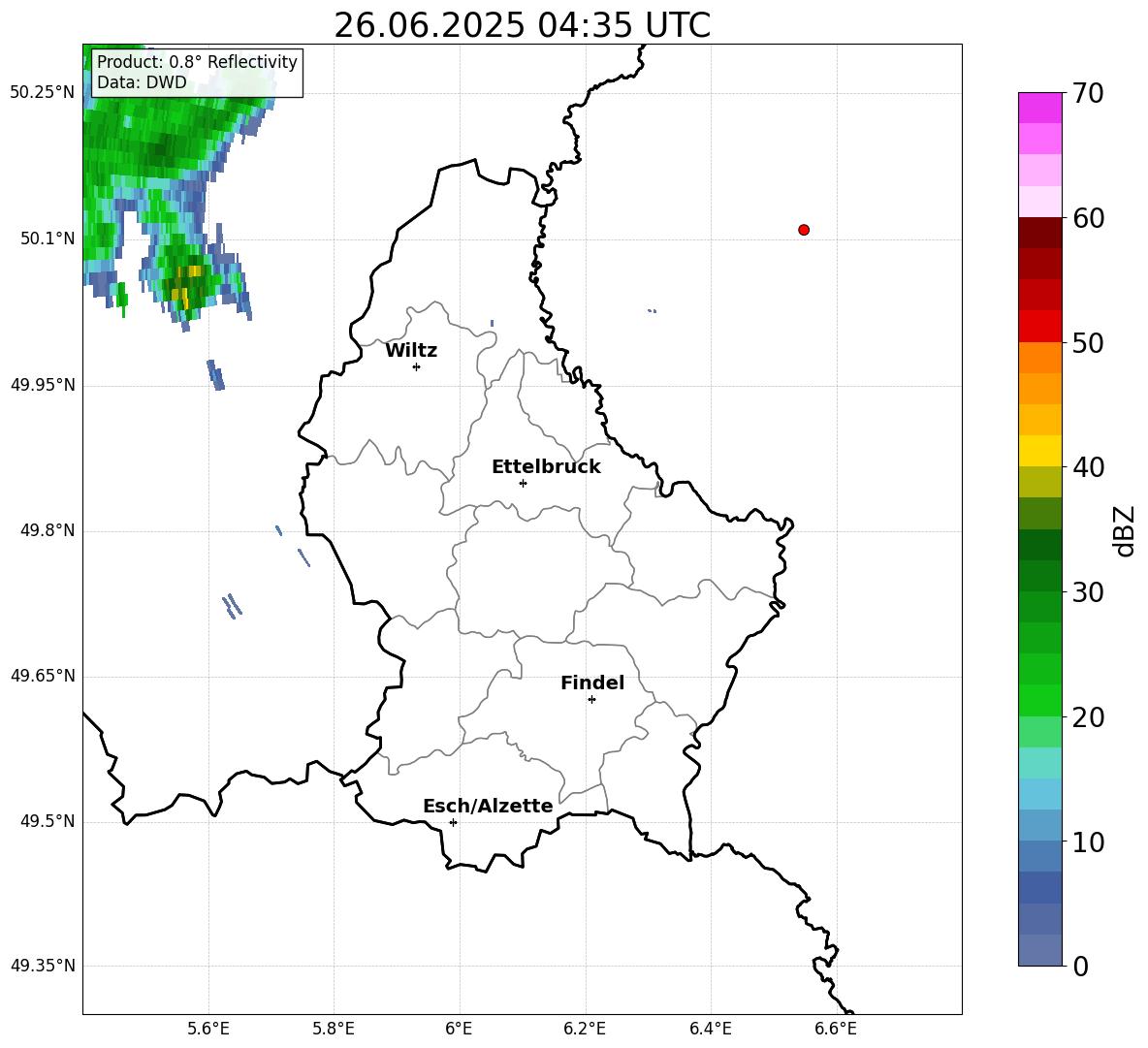
Task: Click the 5.8°E longitude label
Action: [334, 1029]
